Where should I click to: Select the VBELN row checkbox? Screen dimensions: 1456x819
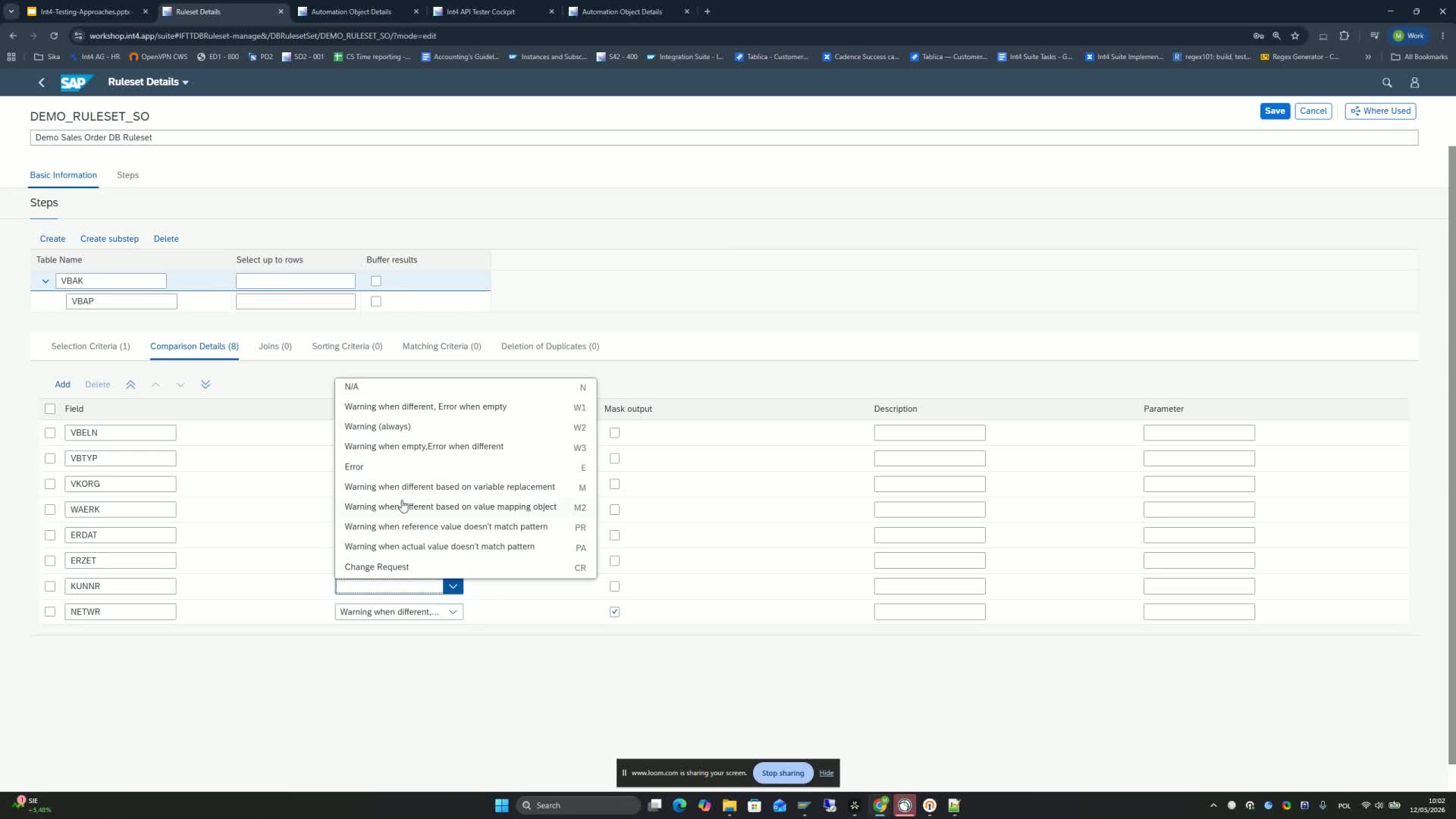tap(50, 433)
